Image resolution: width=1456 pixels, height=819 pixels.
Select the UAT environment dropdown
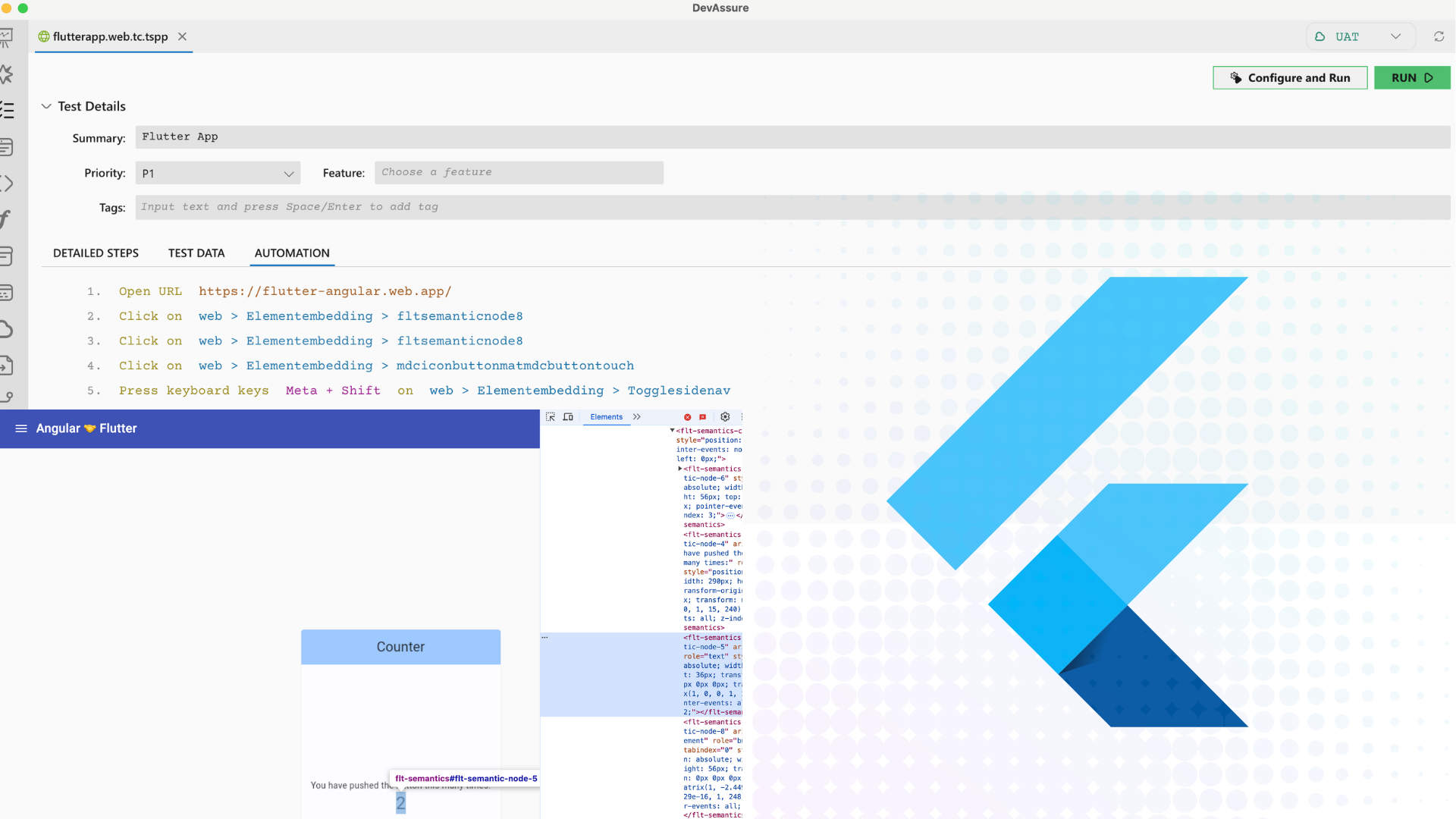pos(1358,36)
